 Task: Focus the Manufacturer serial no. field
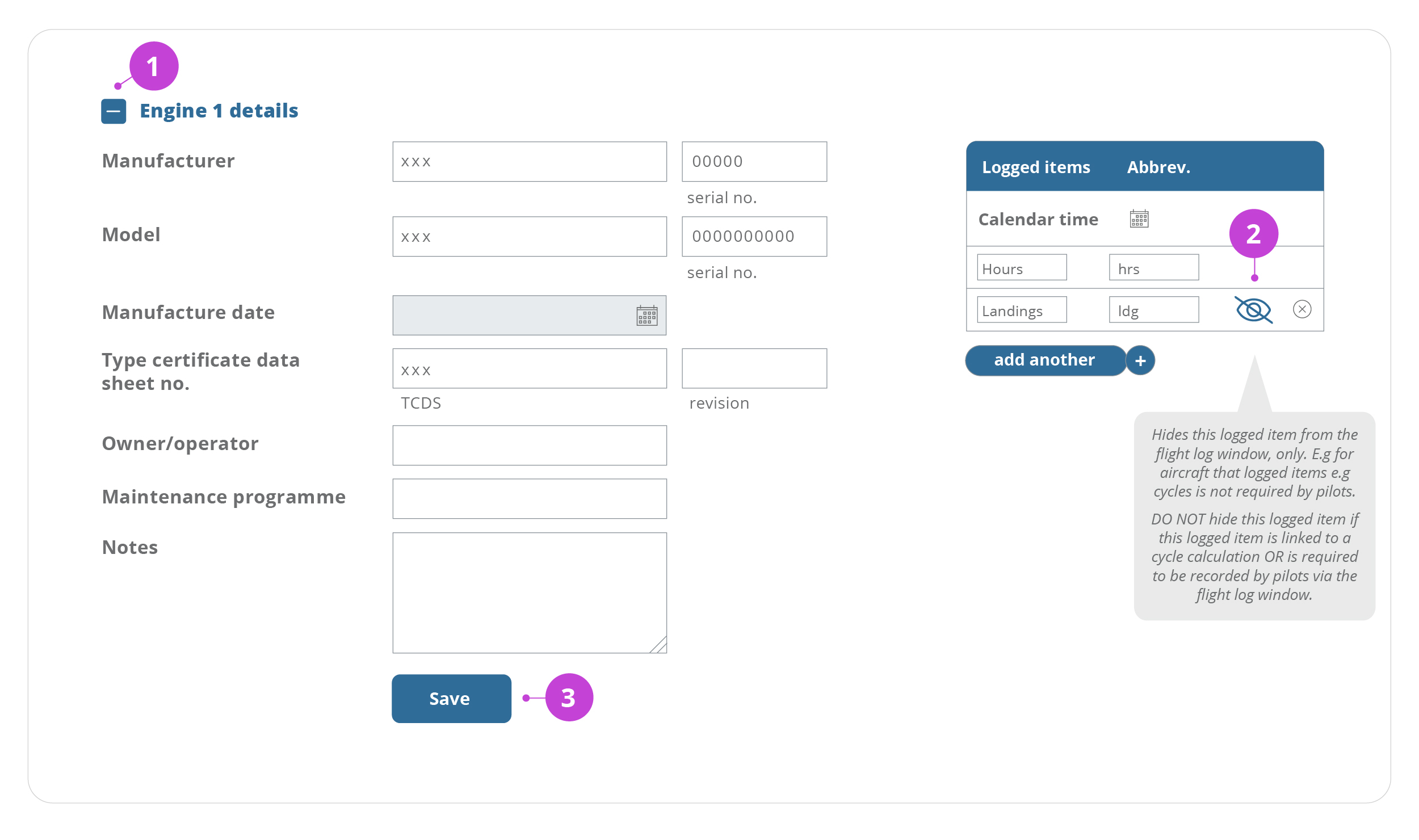pos(754,162)
